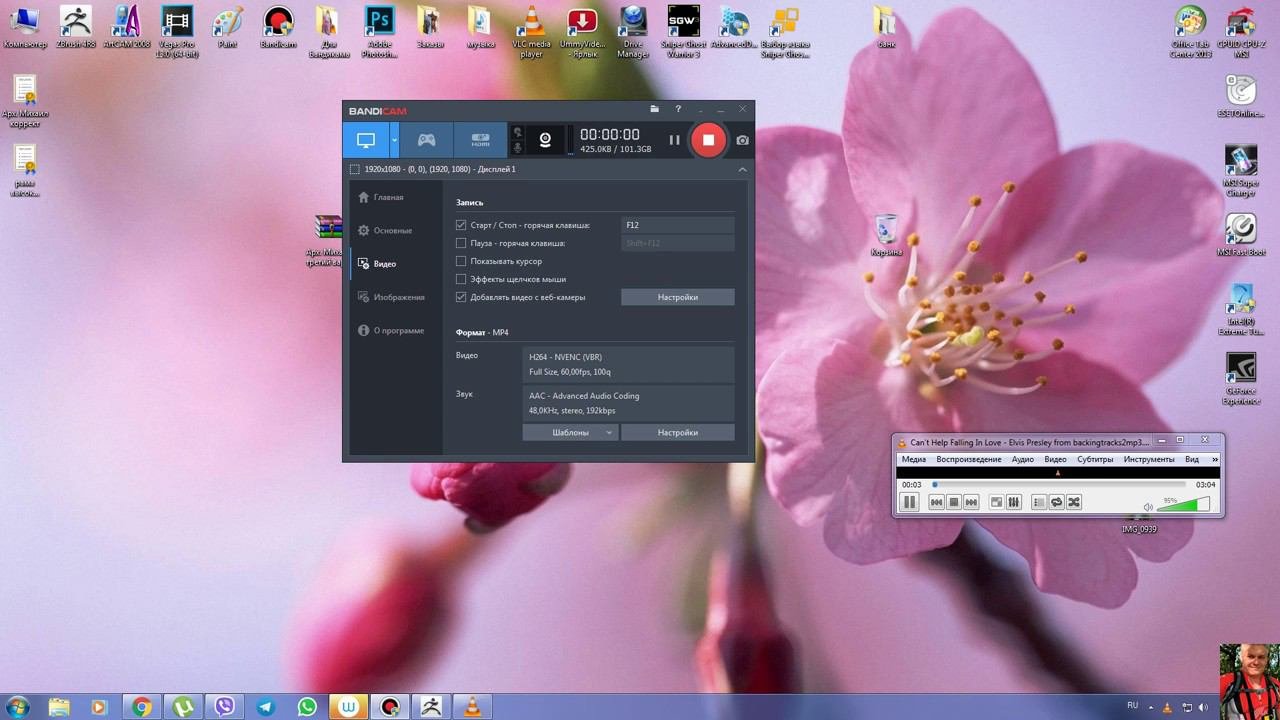Viewport: 1280px width, 720px height.
Task: Open the Воспроизведение menu in VLC
Action: pos(968,459)
